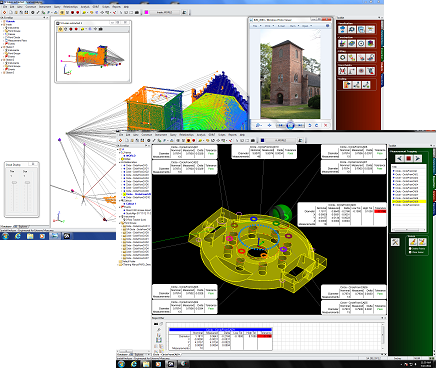Toggle the second checkbox under the broom icons
The image size is (439, 370).
(410, 252)
